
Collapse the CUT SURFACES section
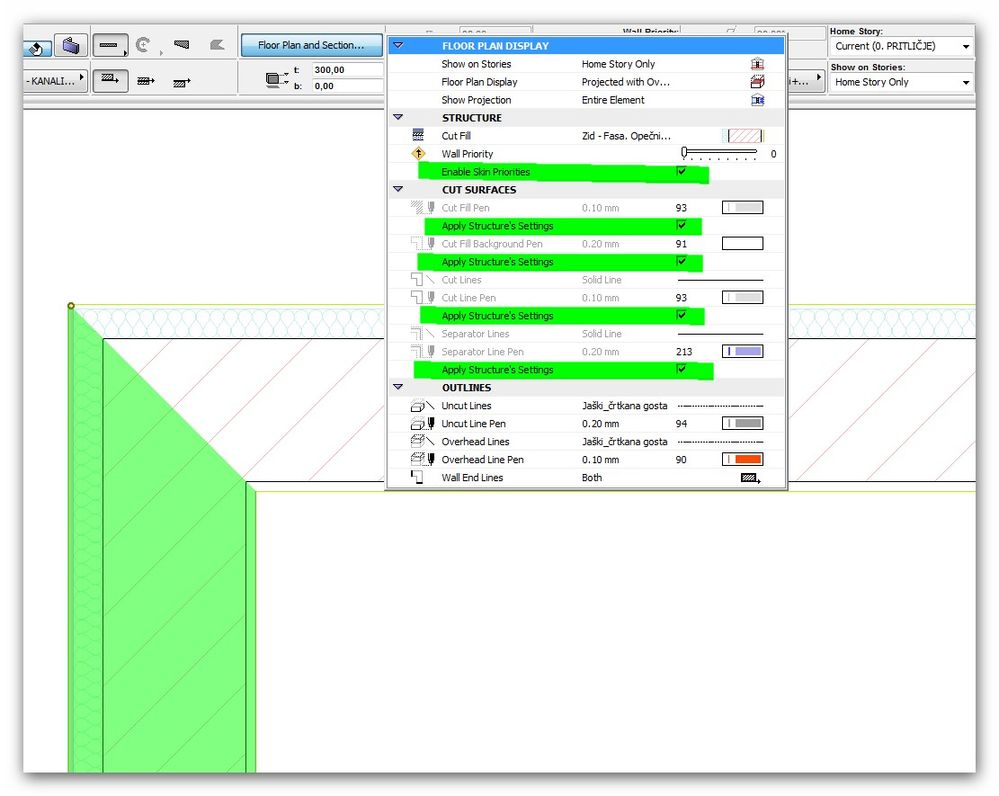pyautogui.click(x=398, y=189)
